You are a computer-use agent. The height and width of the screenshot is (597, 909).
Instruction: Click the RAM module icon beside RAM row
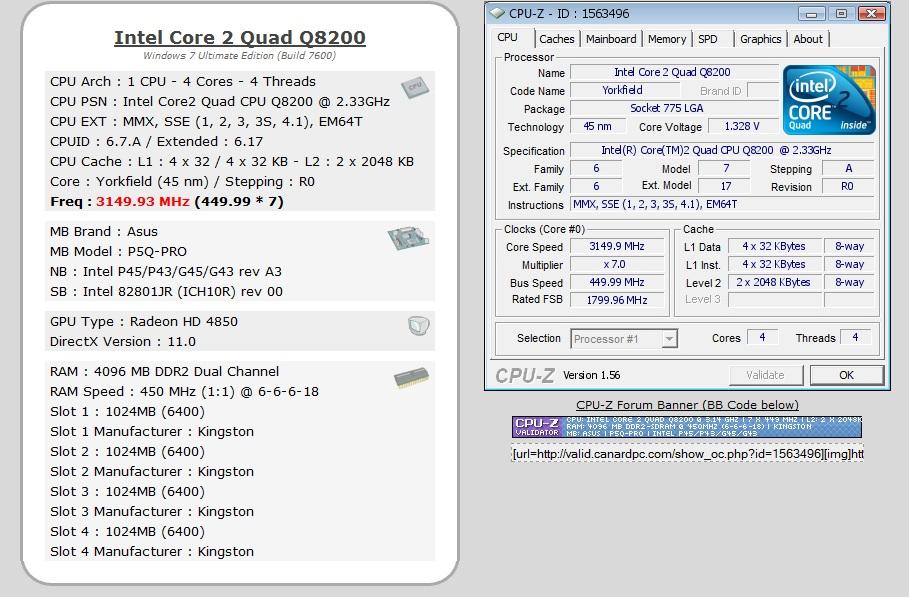click(x=412, y=377)
